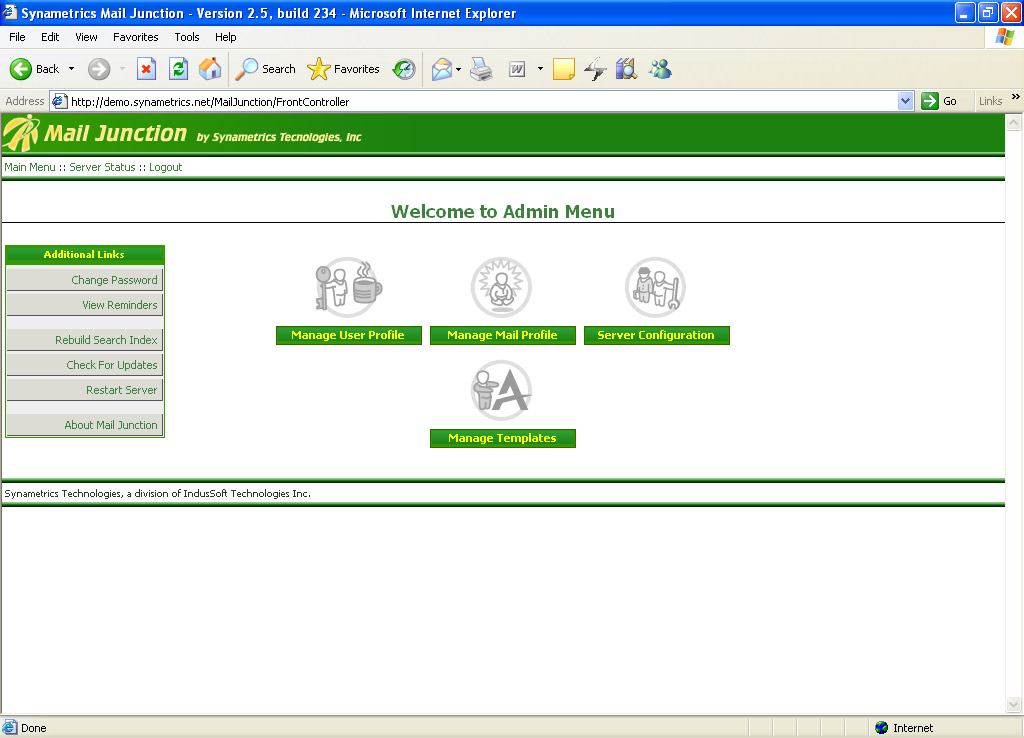The width and height of the screenshot is (1024, 738).
Task: Click the Internet zone globe icon
Action: coord(882,728)
